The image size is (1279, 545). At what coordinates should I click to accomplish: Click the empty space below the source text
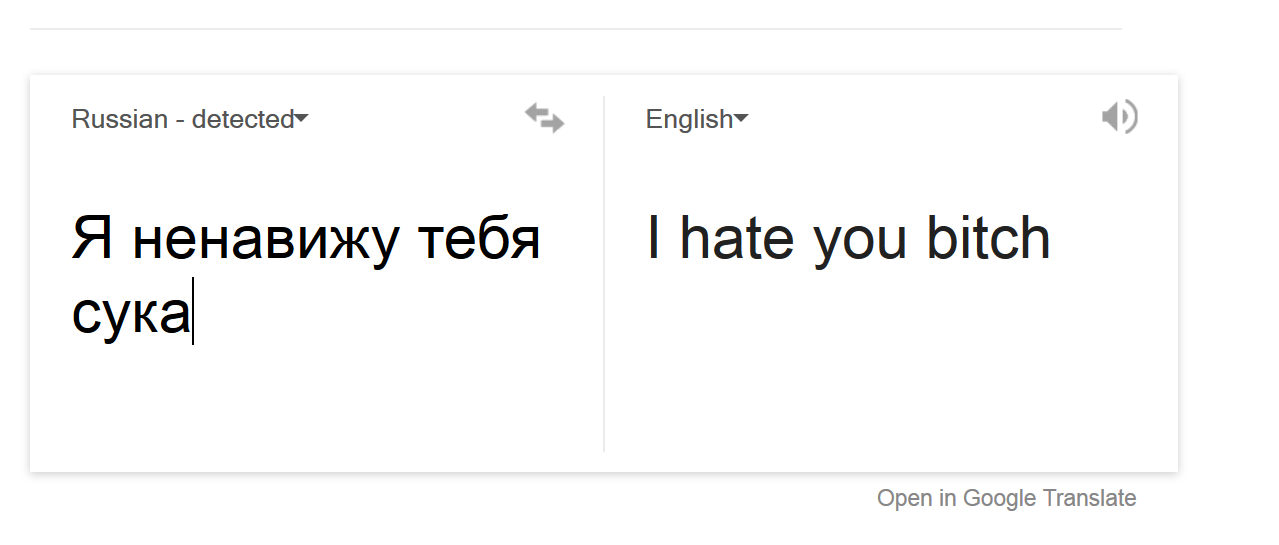(x=305, y=400)
